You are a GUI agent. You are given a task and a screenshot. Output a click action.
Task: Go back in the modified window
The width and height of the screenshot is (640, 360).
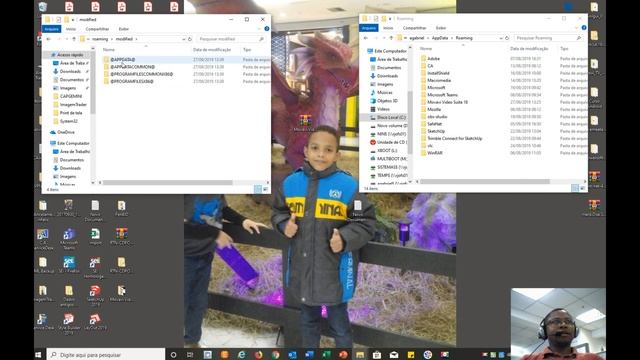49,39
